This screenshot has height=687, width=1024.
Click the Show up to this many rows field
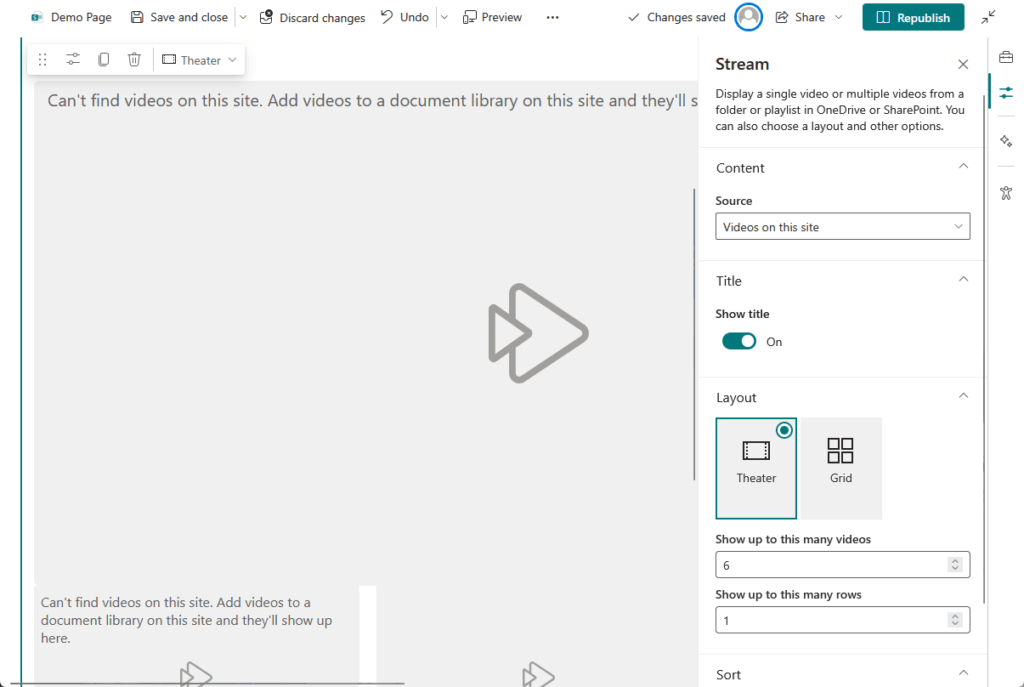pos(842,620)
